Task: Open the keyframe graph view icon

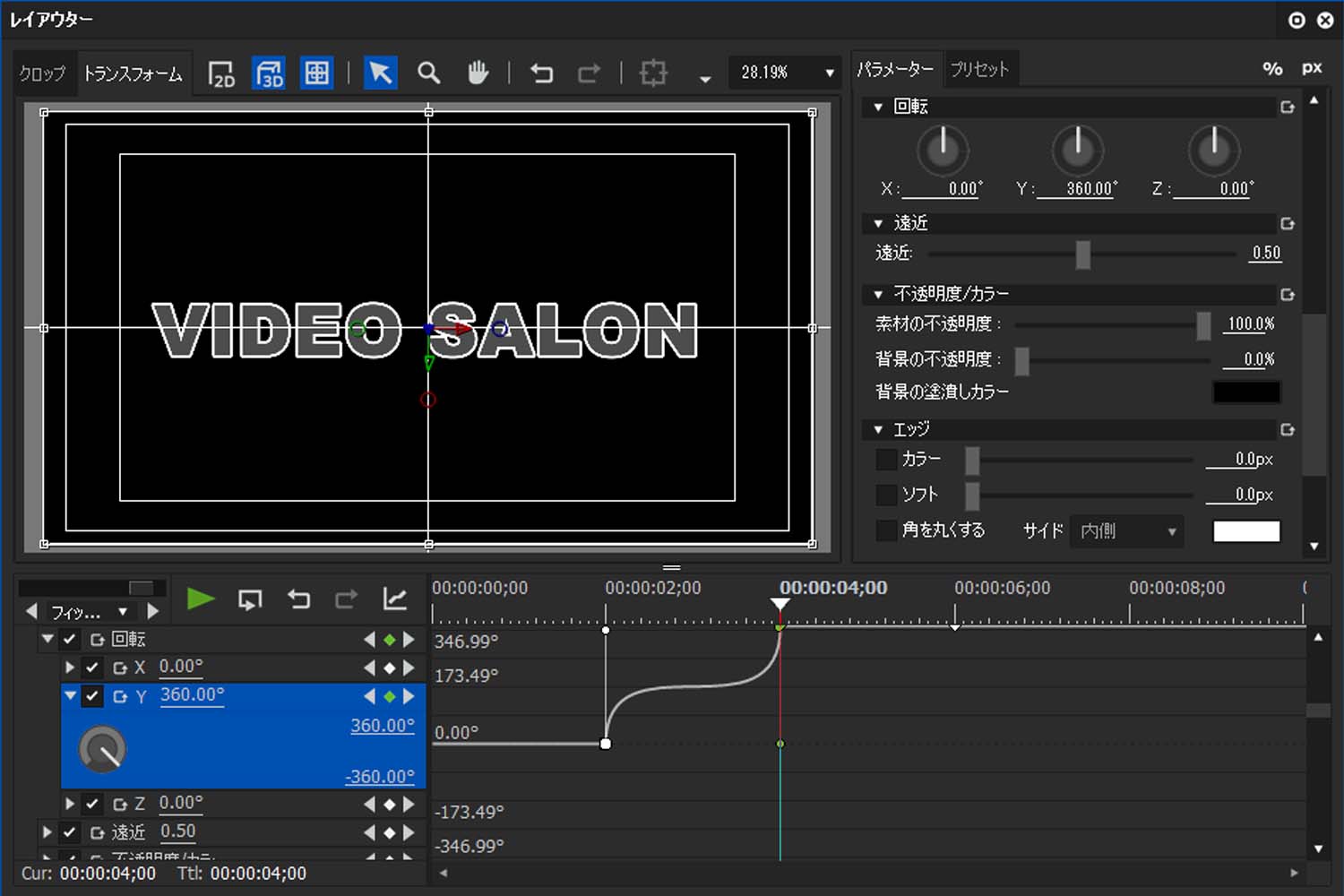Action: click(x=394, y=599)
